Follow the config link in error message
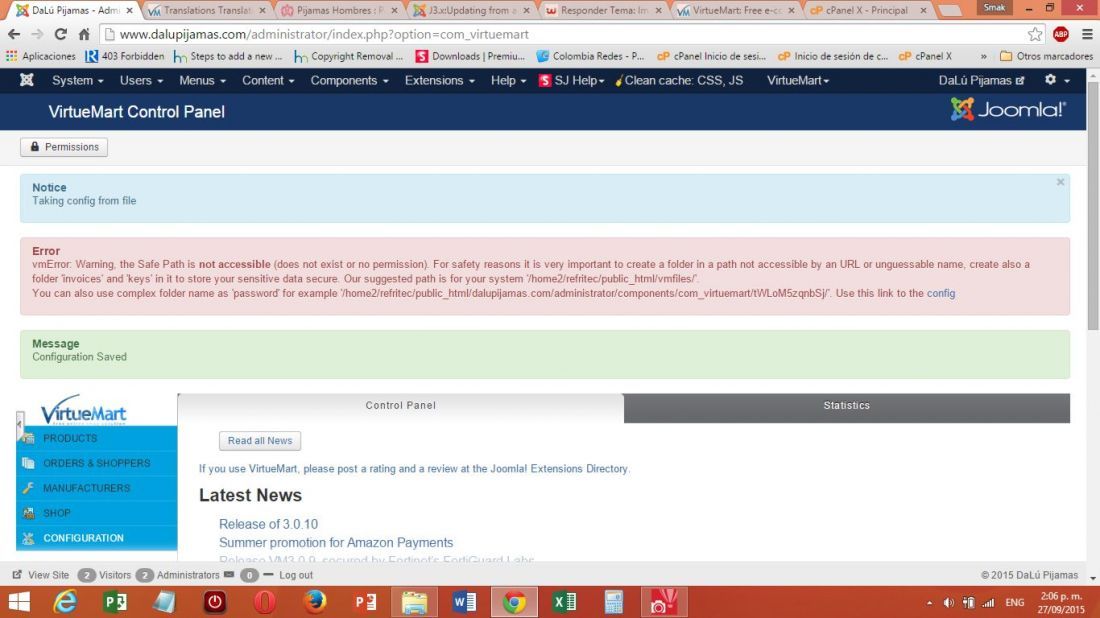The image size is (1100, 618). tap(941, 293)
